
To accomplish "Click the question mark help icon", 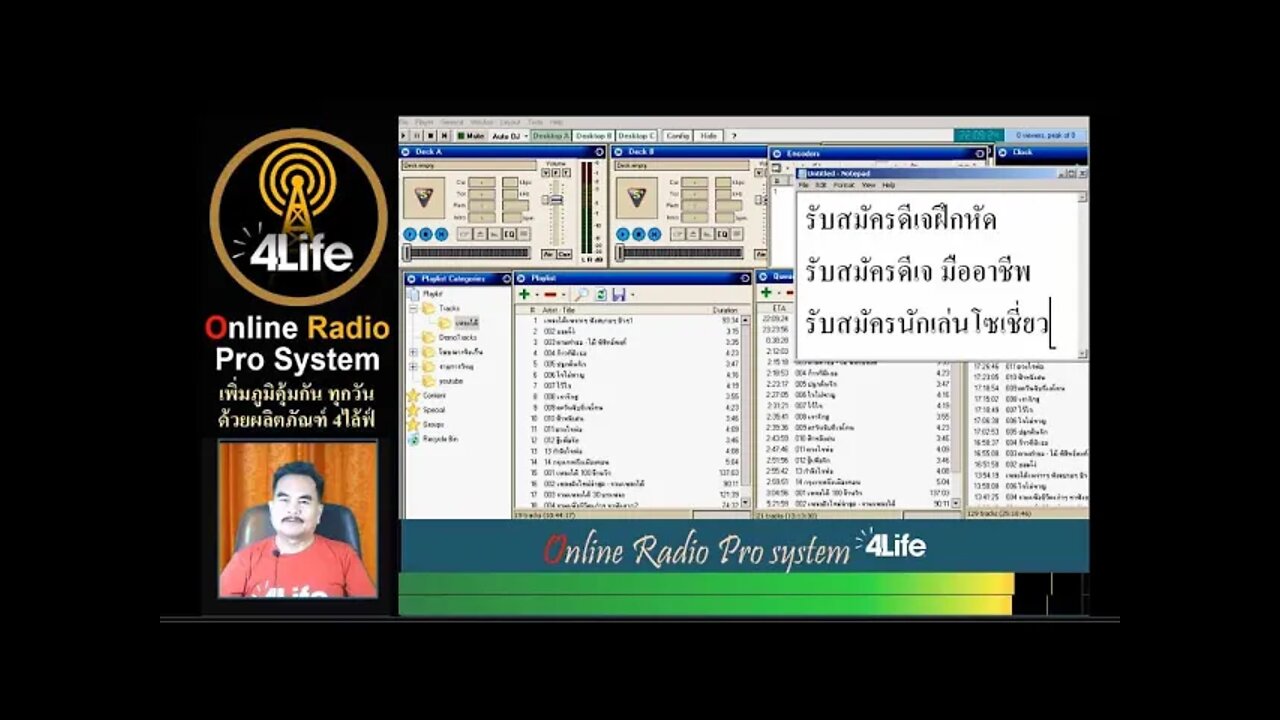I will point(734,136).
